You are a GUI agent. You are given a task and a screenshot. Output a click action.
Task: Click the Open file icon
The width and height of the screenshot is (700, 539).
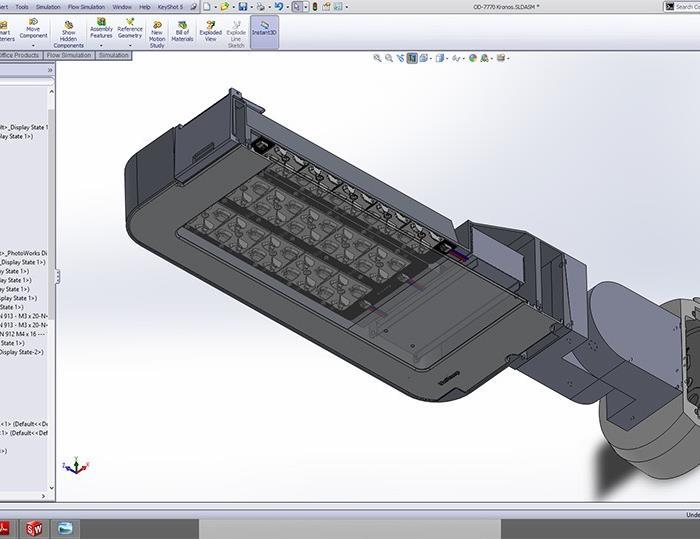pyautogui.click(x=225, y=7)
